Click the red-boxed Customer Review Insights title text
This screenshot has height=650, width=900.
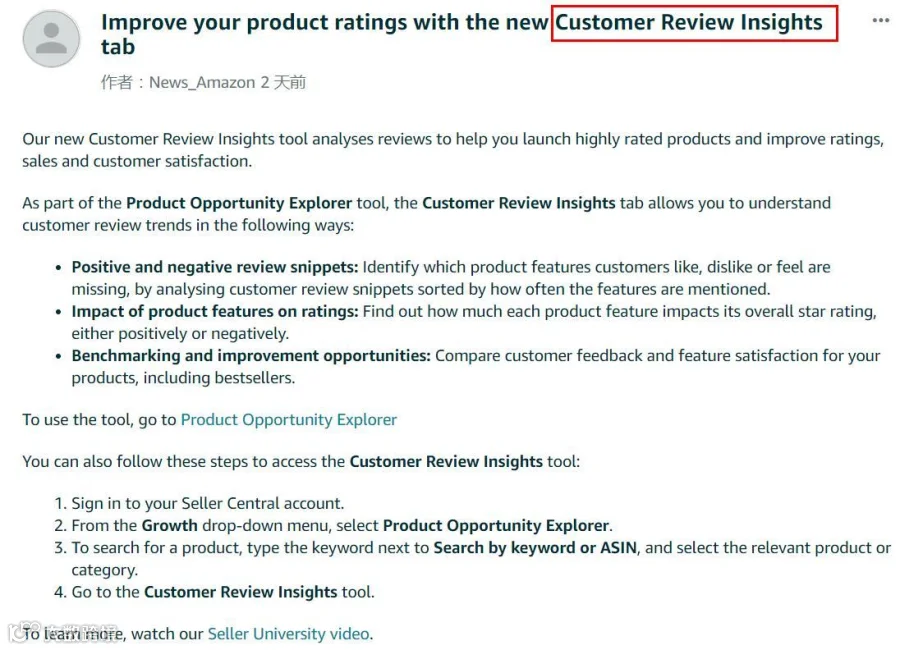pos(689,22)
